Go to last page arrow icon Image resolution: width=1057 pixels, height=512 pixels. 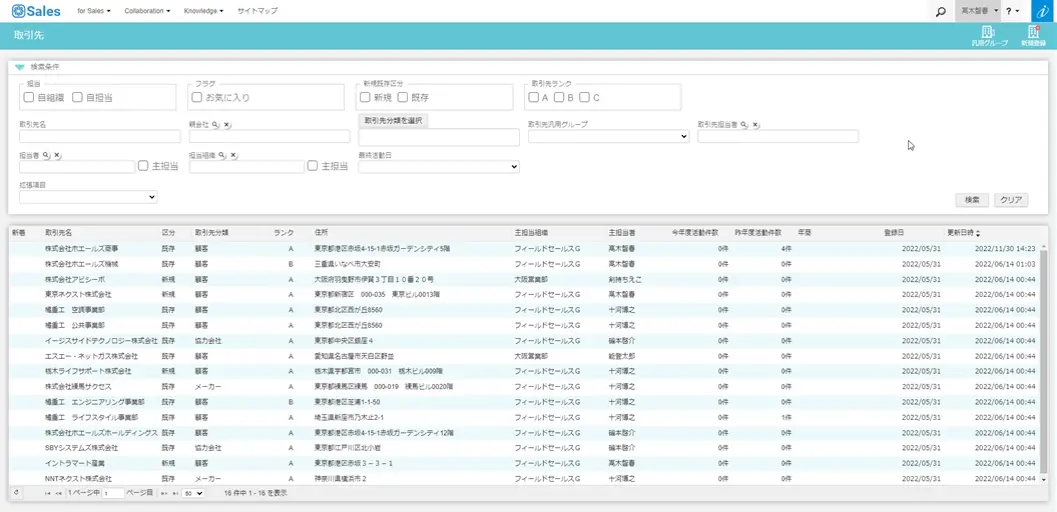[x=176, y=494]
